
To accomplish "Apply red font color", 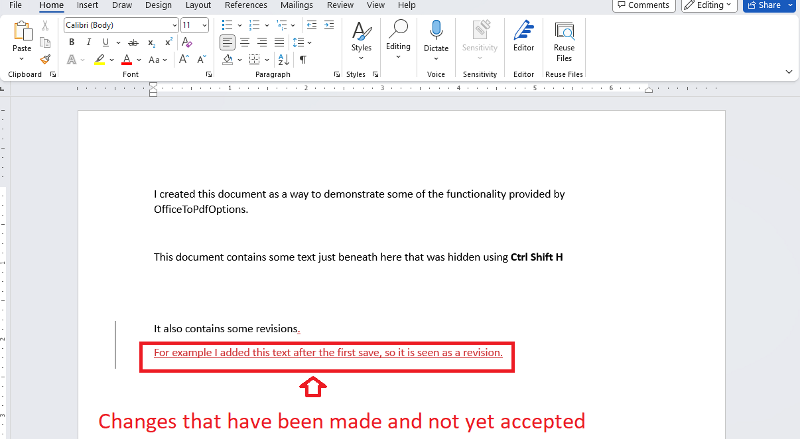I will pos(127,60).
